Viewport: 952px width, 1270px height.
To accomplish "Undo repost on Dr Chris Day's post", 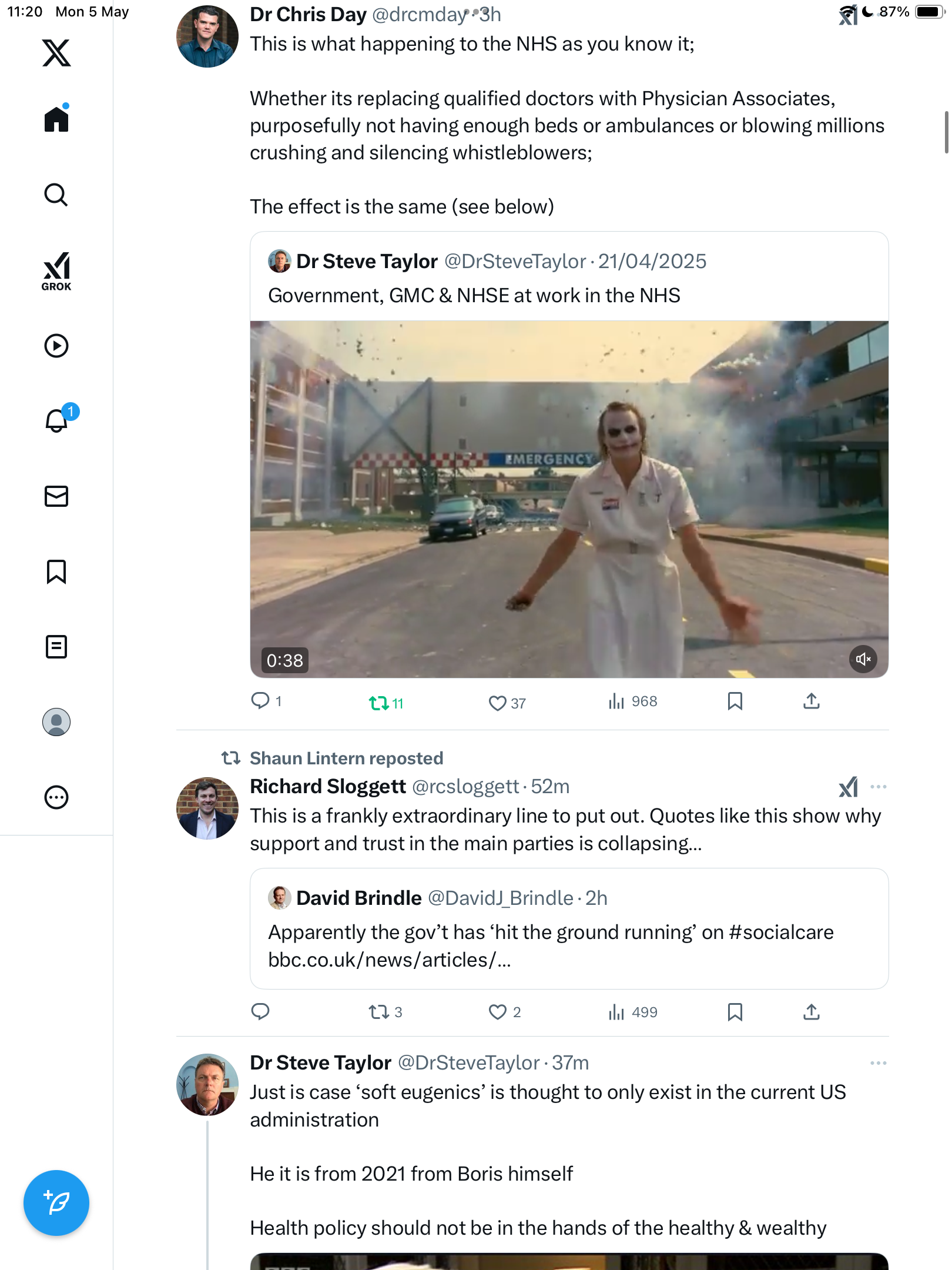I will (x=386, y=703).
